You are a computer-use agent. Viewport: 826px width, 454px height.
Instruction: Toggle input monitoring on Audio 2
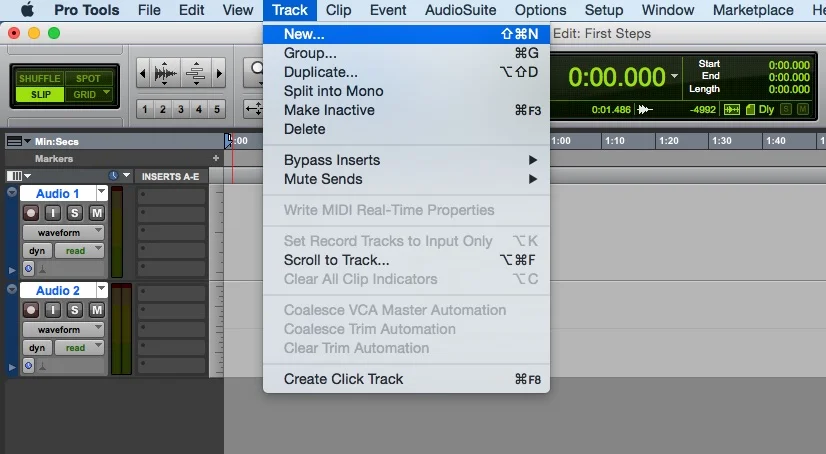click(53, 310)
